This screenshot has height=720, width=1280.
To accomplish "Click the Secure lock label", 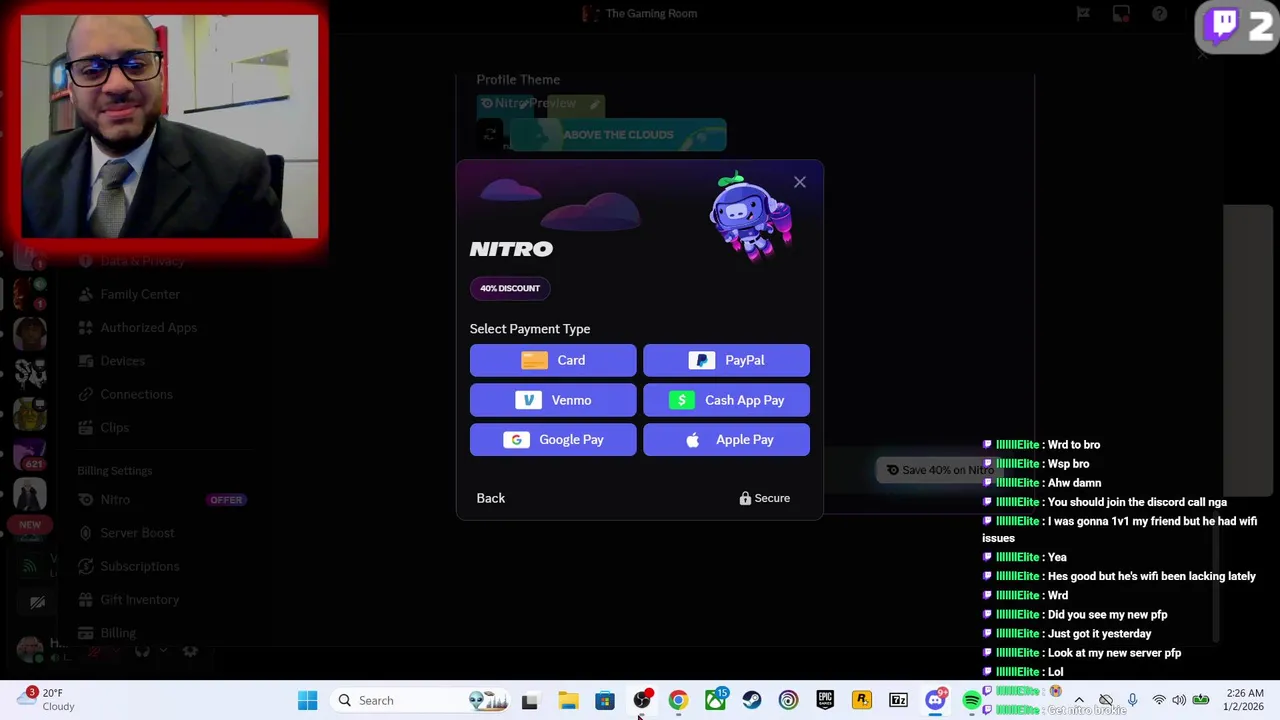I will (765, 498).
